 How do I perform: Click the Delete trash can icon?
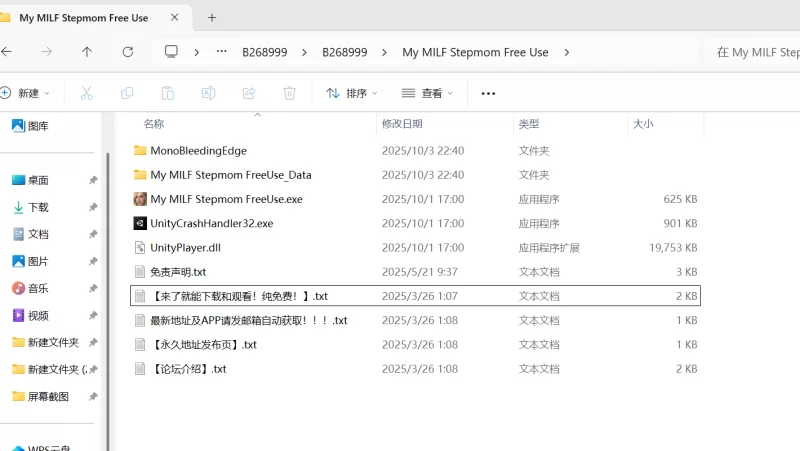[x=289, y=93]
